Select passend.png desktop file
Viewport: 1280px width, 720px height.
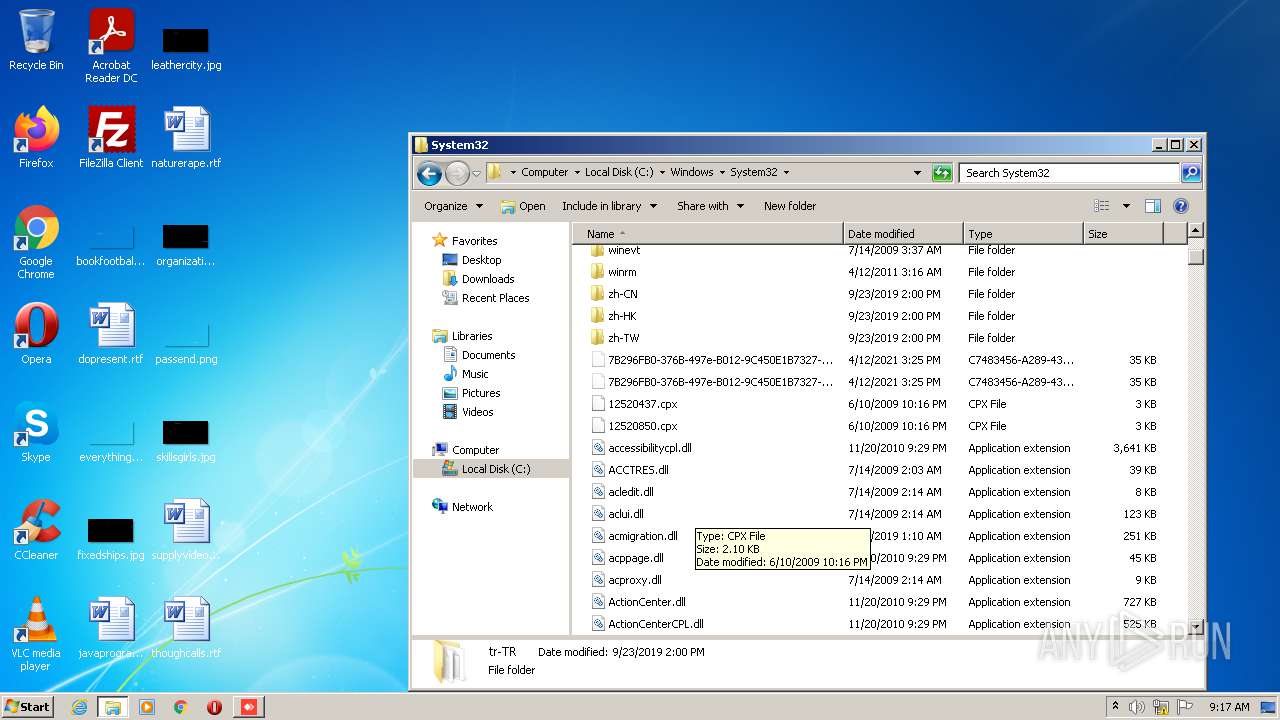[x=186, y=342]
